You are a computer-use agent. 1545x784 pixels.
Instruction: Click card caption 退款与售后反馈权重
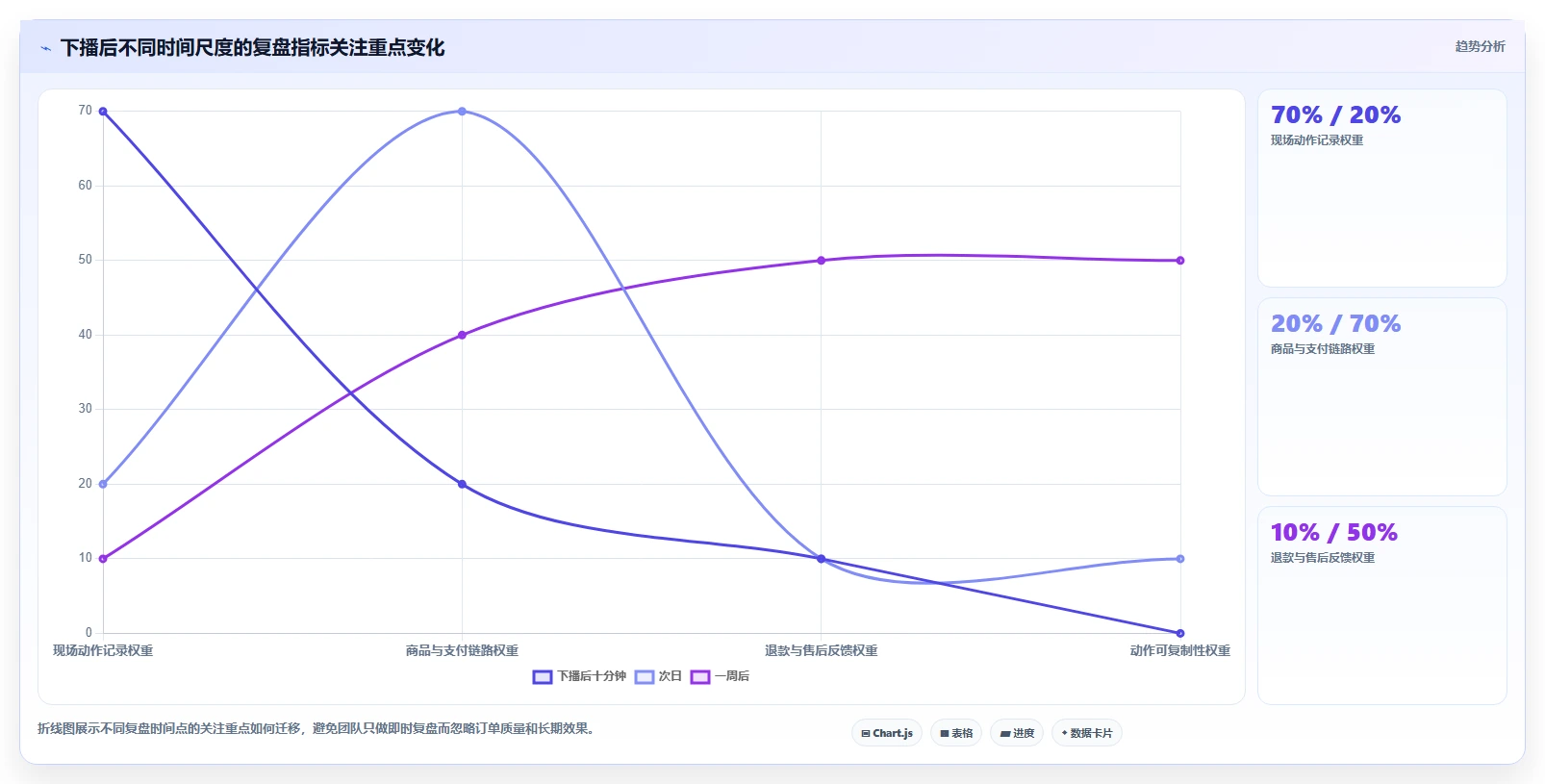pyautogui.click(x=1323, y=558)
